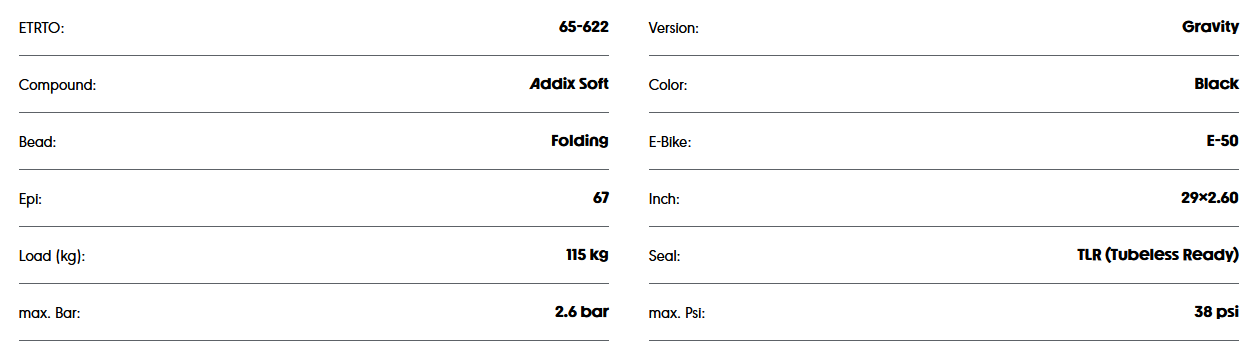1254x360 pixels.
Task: Click the Black color value
Action: (x=1216, y=84)
